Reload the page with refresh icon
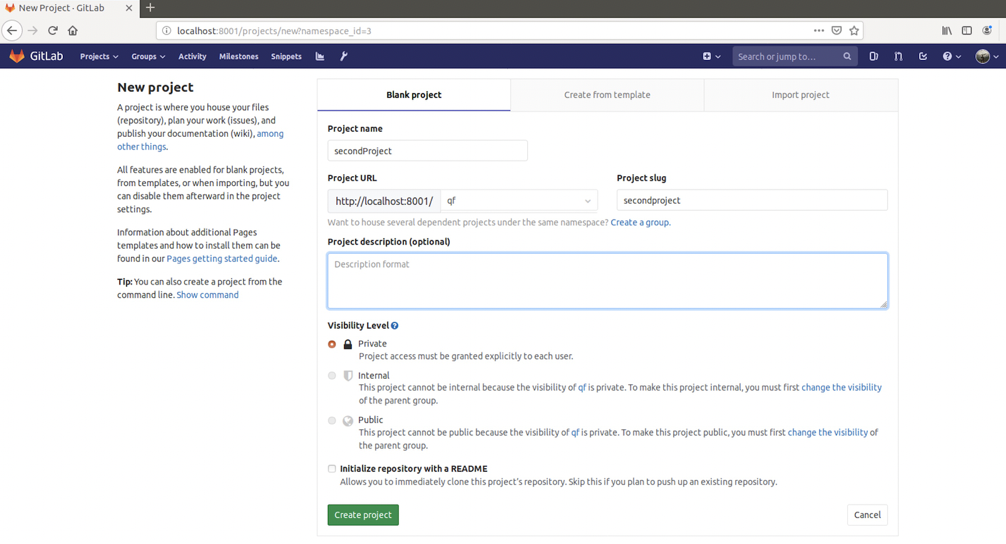The height and width of the screenshot is (544, 1006). pyautogui.click(x=53, y=30)
